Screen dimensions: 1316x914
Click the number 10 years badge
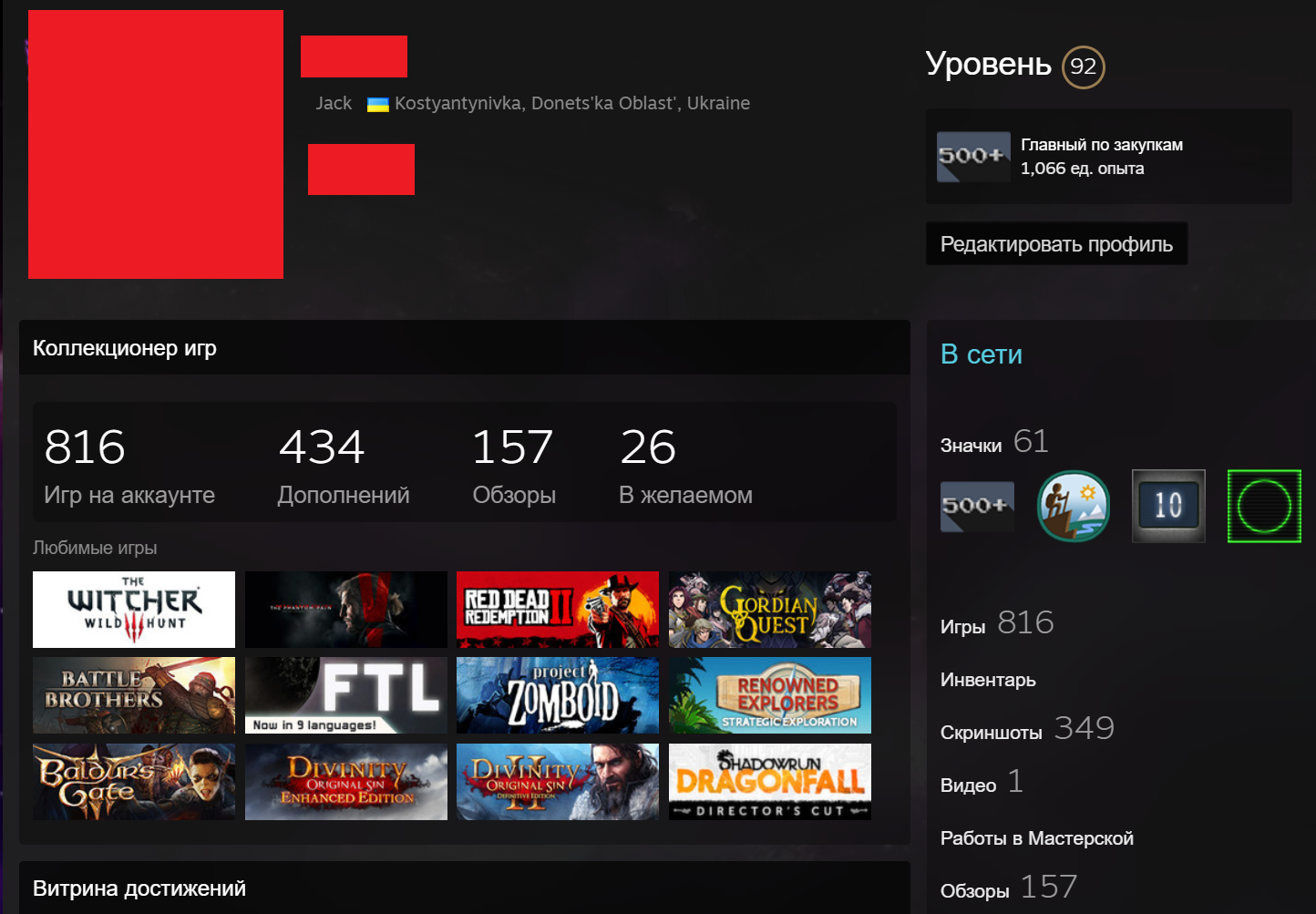point(1168,506)
